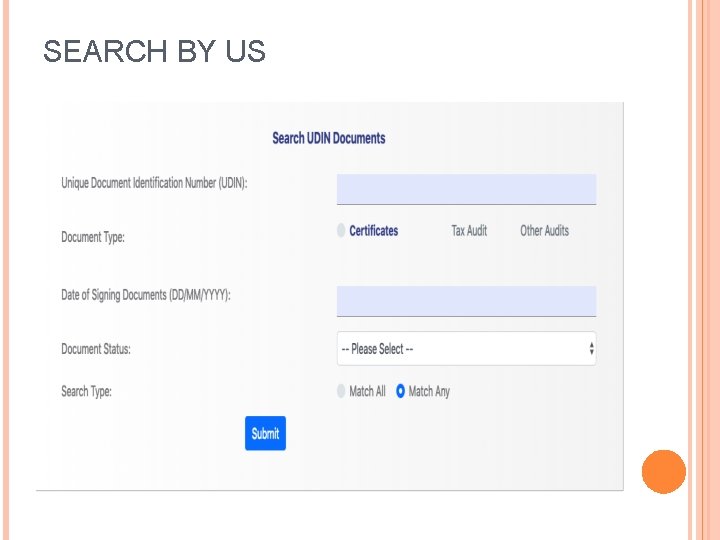Click the Document Status label

pyautogui.click(x=96, y=349)
